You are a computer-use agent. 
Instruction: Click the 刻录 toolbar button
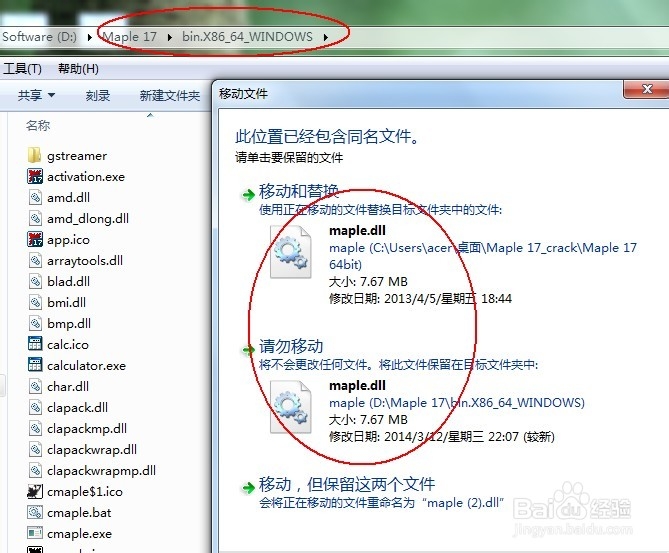pos(98,95)
